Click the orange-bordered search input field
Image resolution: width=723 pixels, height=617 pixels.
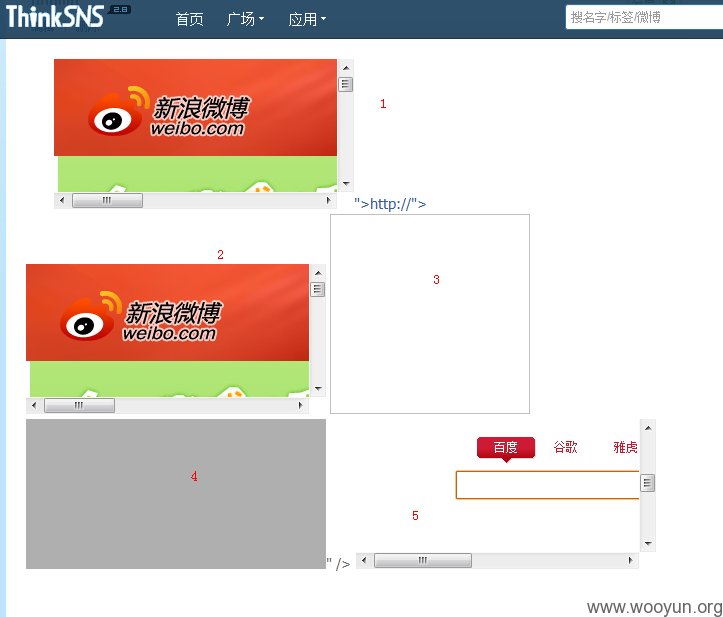[547, 485]
